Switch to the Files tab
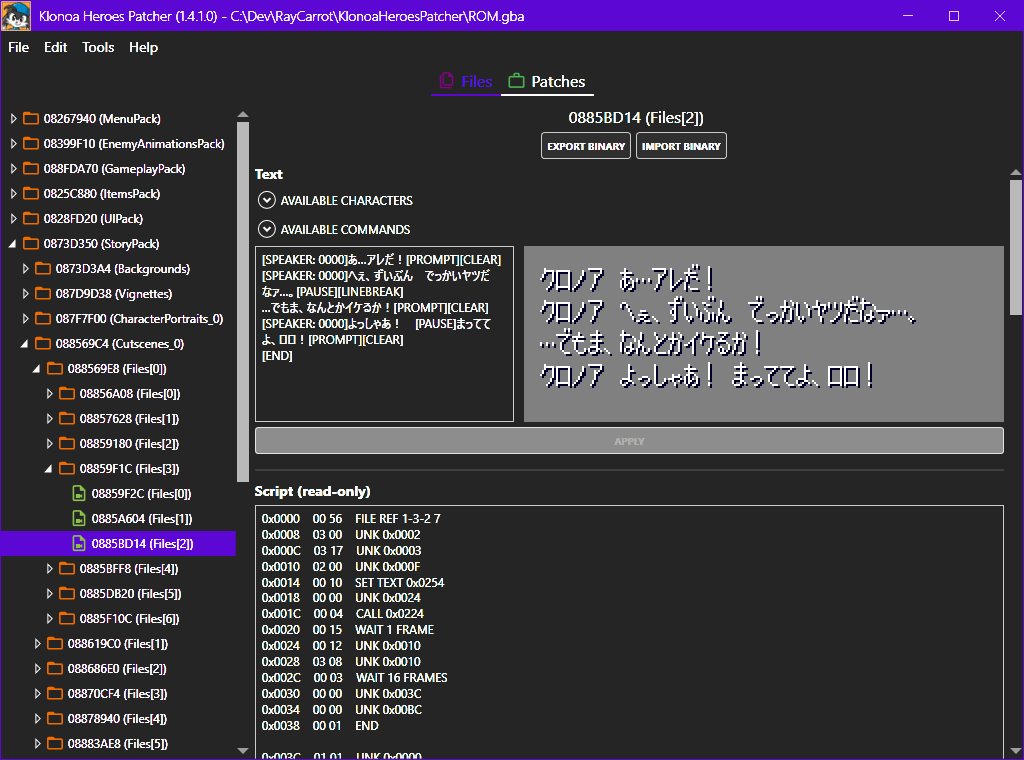Viewport: 1024px width, 760px height. point(466,82)
